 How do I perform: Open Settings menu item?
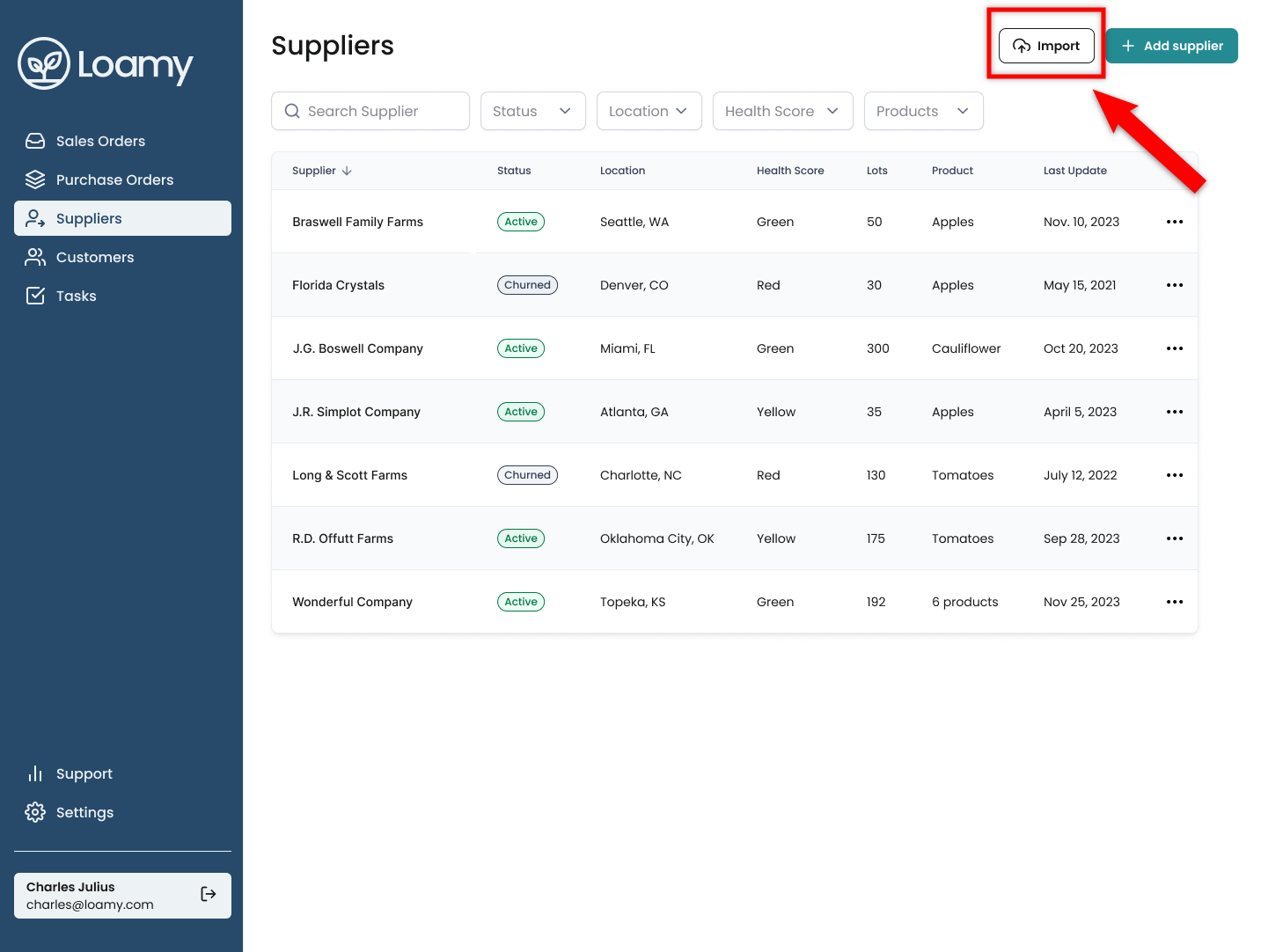122,812
